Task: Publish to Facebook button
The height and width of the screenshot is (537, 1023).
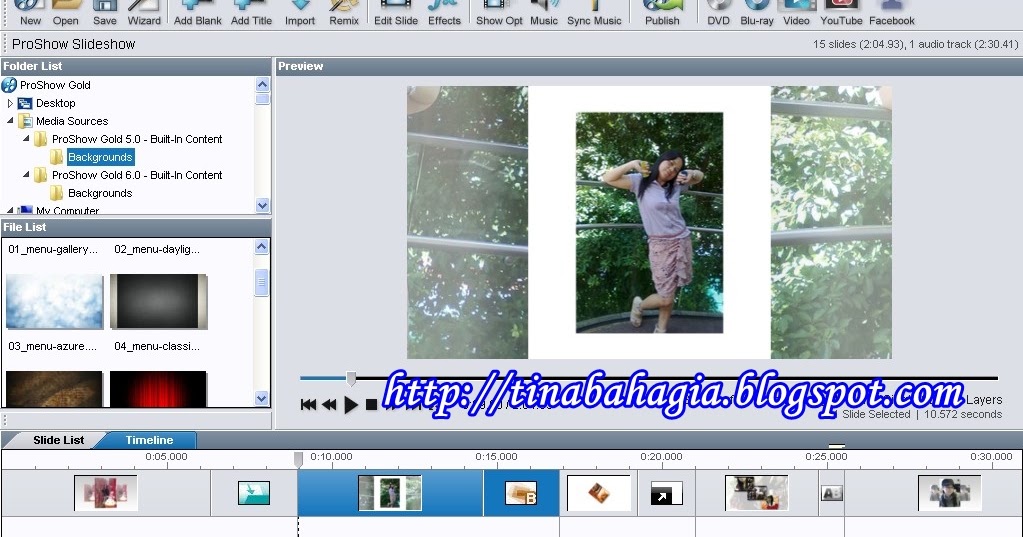Action: [891, 13]
